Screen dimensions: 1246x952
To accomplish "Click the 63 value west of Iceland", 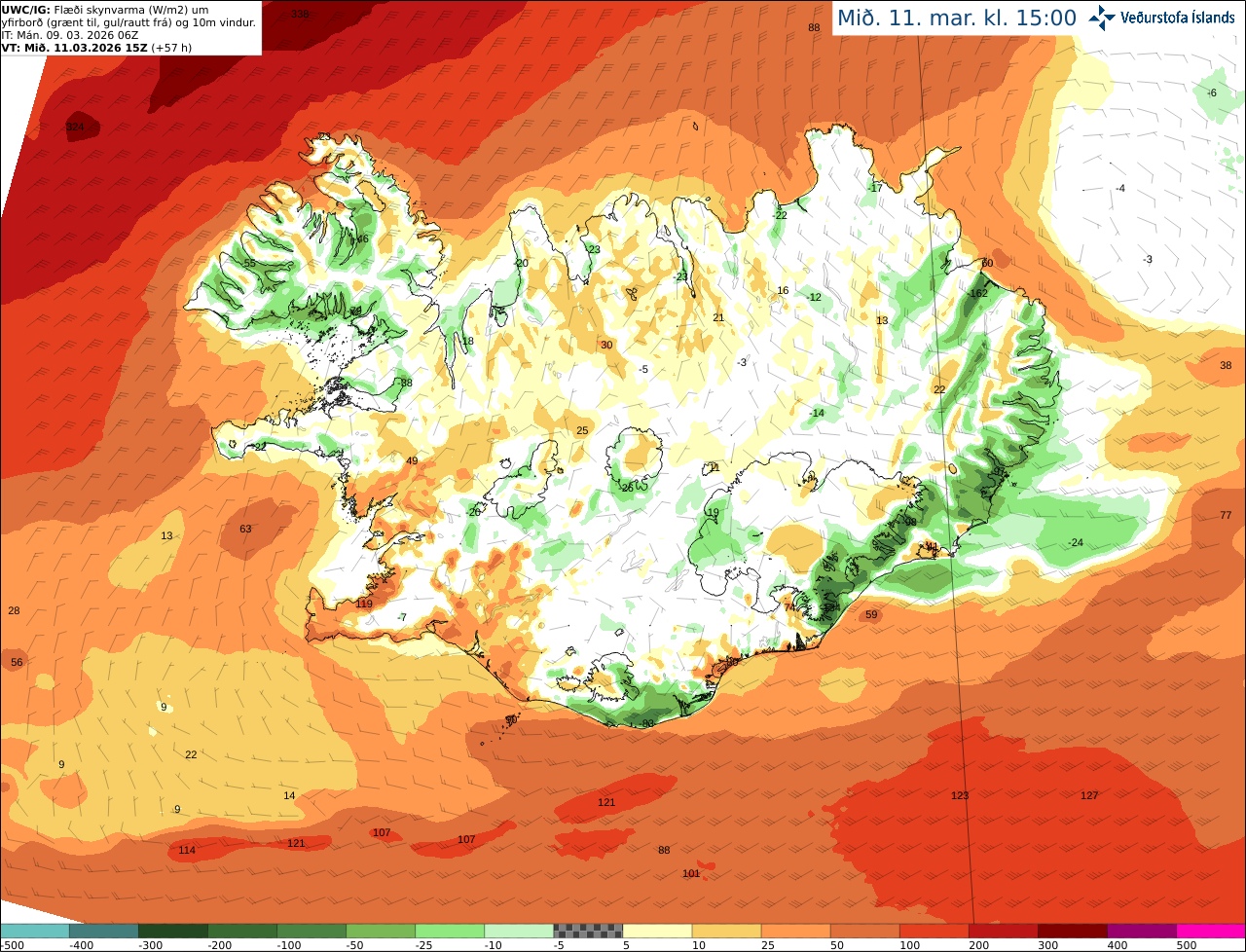I will pyautogui.click(x=245, y=529).
